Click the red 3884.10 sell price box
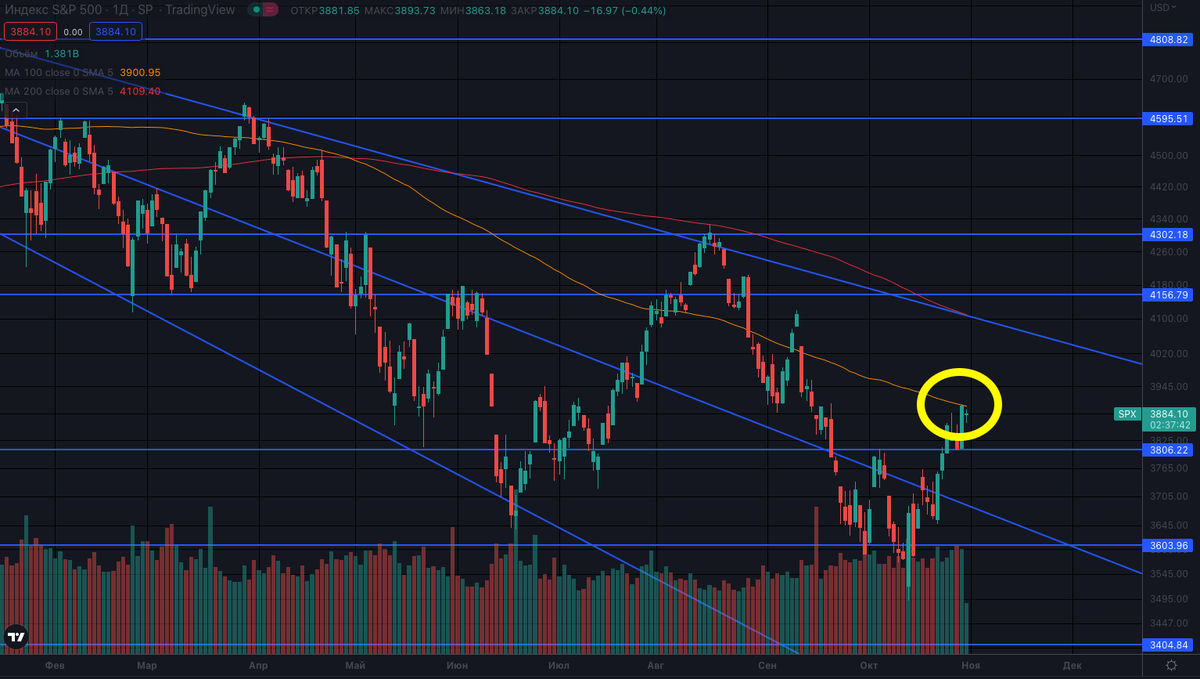 pos(32,32)
